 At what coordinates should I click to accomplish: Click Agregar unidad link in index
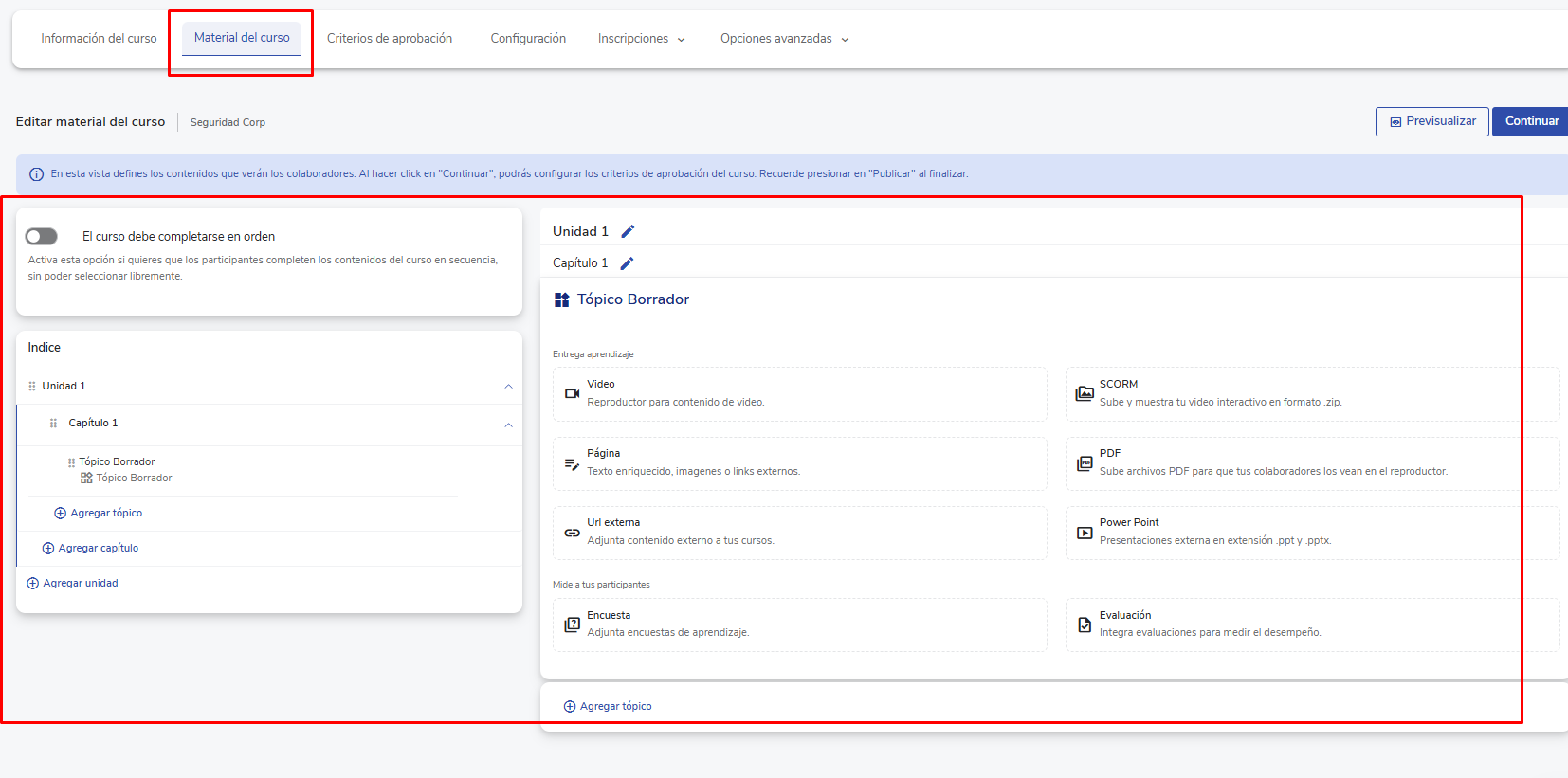[80, 584]
